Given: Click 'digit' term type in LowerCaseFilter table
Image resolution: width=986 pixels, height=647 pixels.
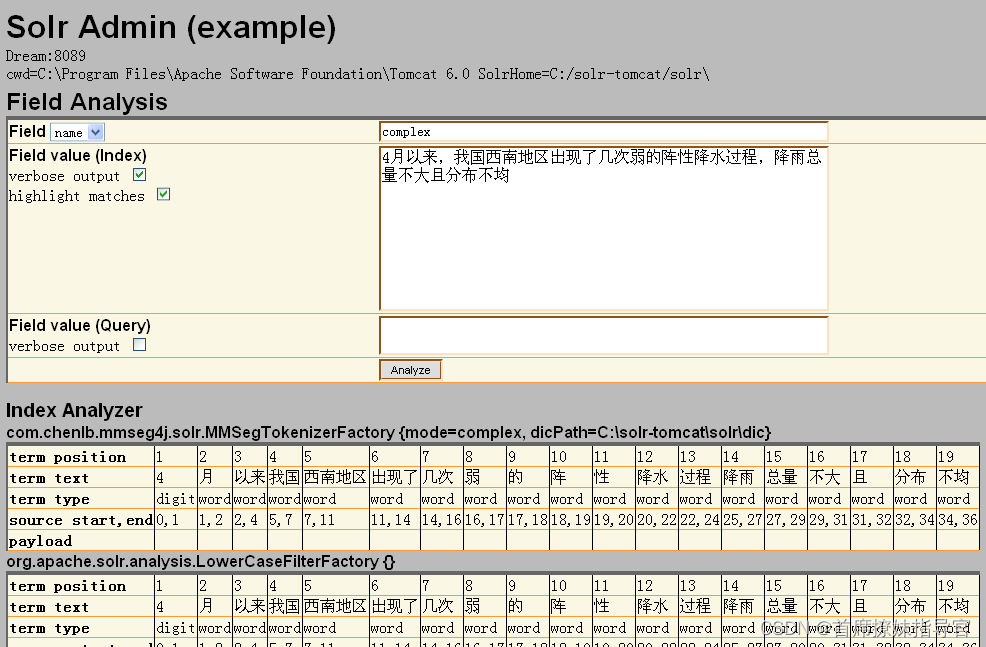Looking at the screenshot, I should point(175,628).
